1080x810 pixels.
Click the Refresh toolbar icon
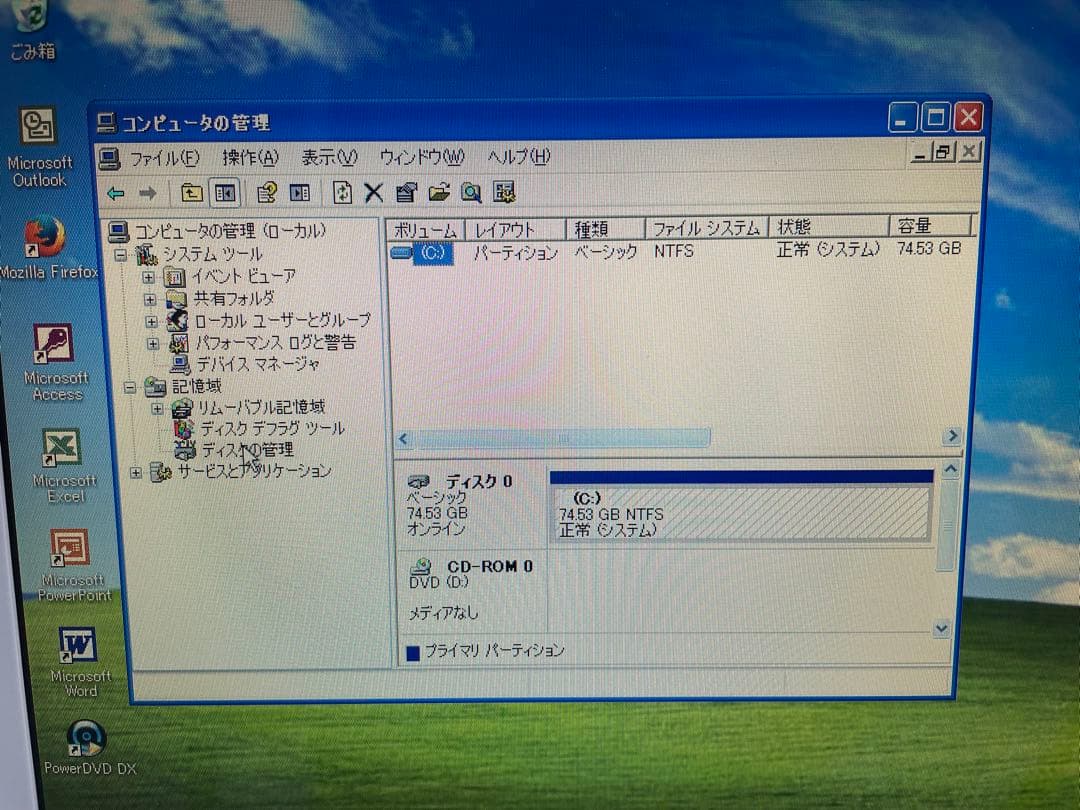pyautogui.click(x=343, y=192)
